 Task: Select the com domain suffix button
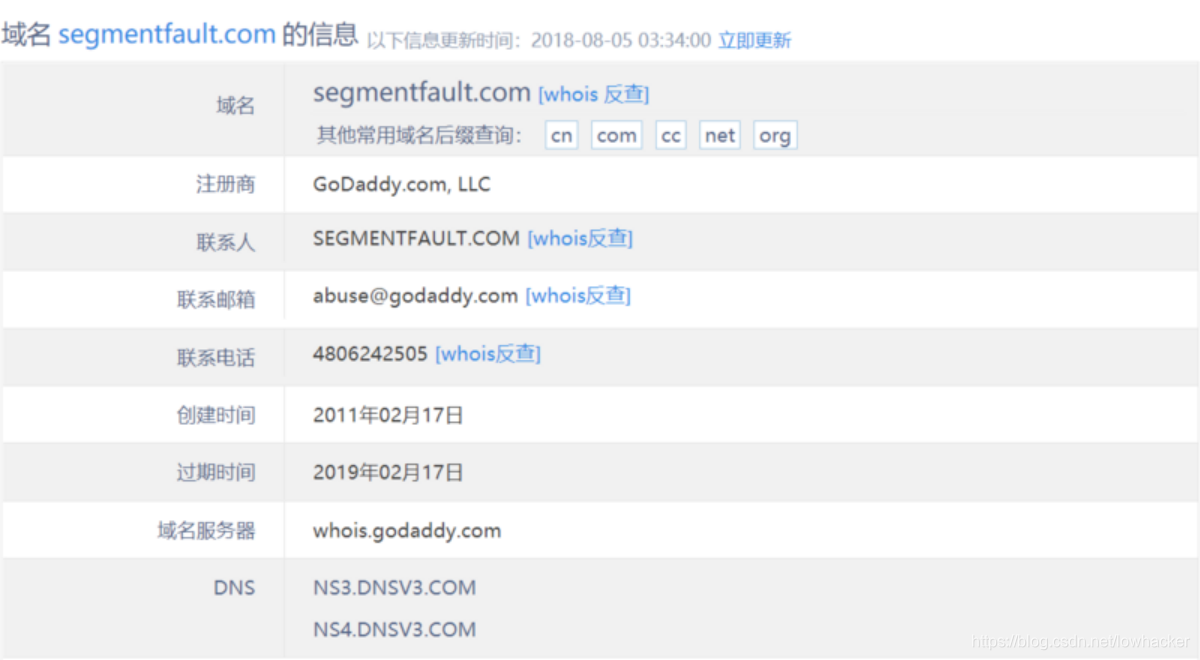pos(617,135)
